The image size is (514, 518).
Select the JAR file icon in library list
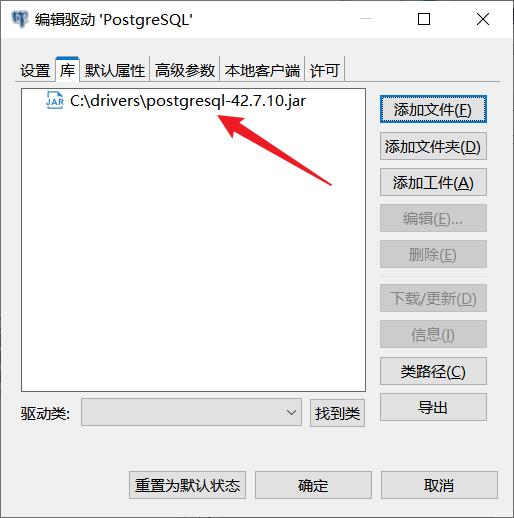[x=55, y=100]
